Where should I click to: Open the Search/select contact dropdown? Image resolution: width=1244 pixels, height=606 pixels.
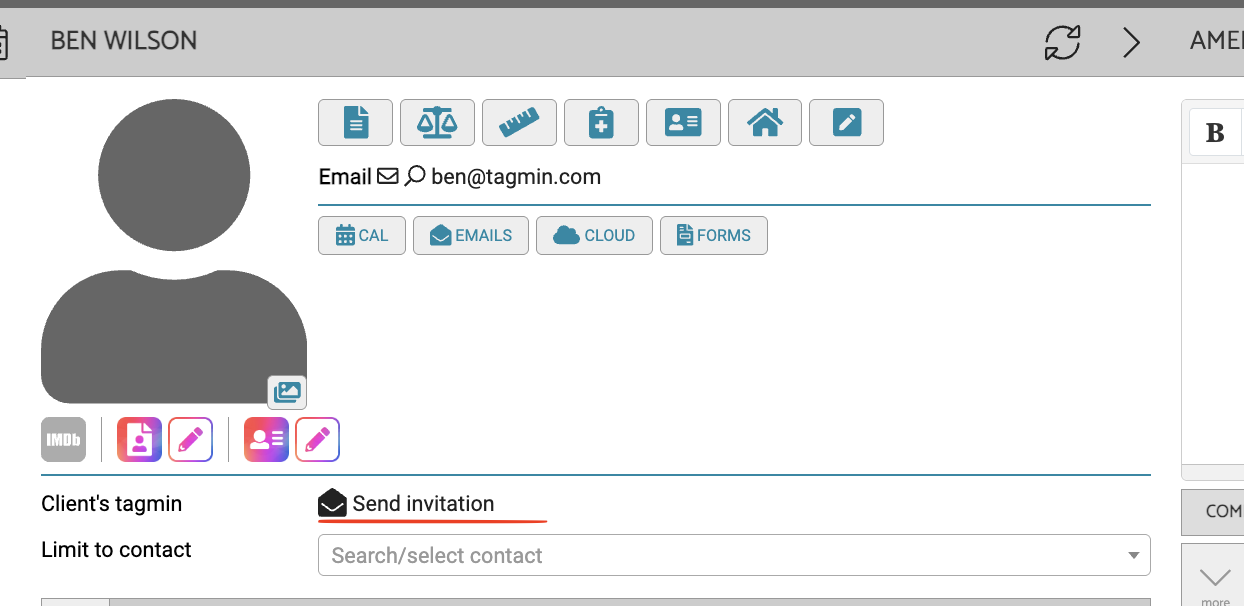(734, 555)
